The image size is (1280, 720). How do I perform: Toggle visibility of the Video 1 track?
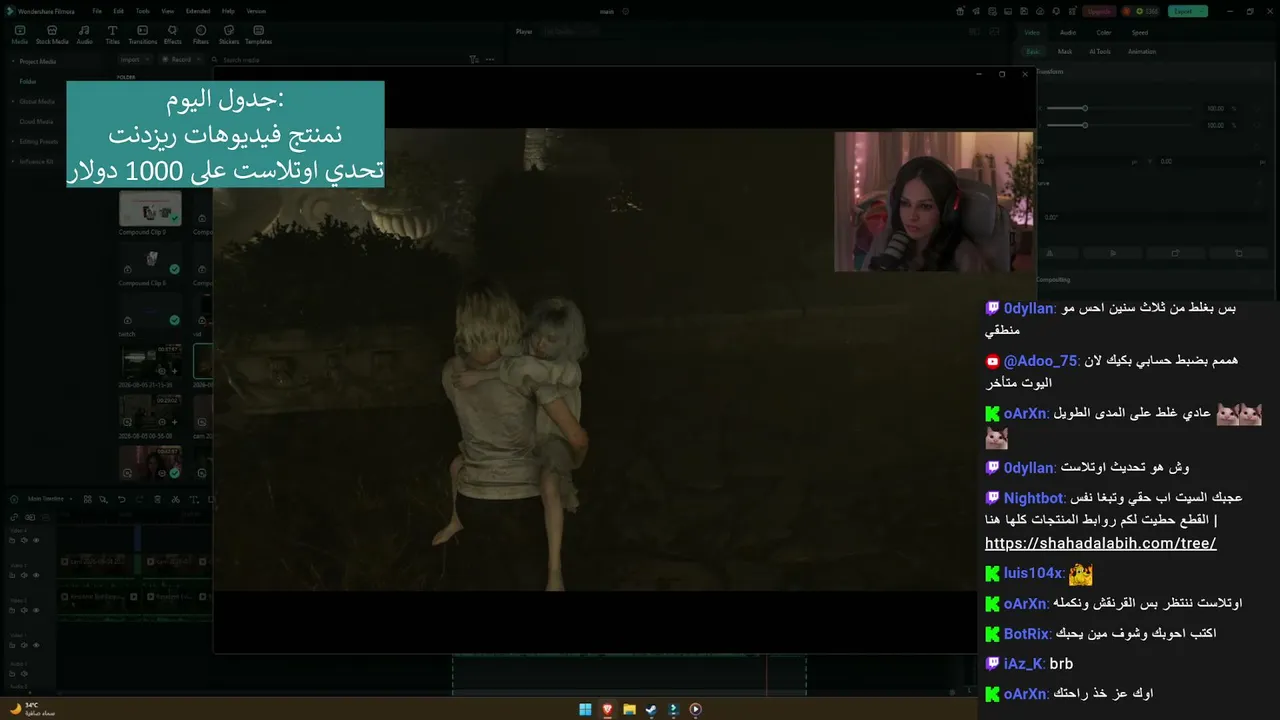pyautogui.click(x=36, y=643)
